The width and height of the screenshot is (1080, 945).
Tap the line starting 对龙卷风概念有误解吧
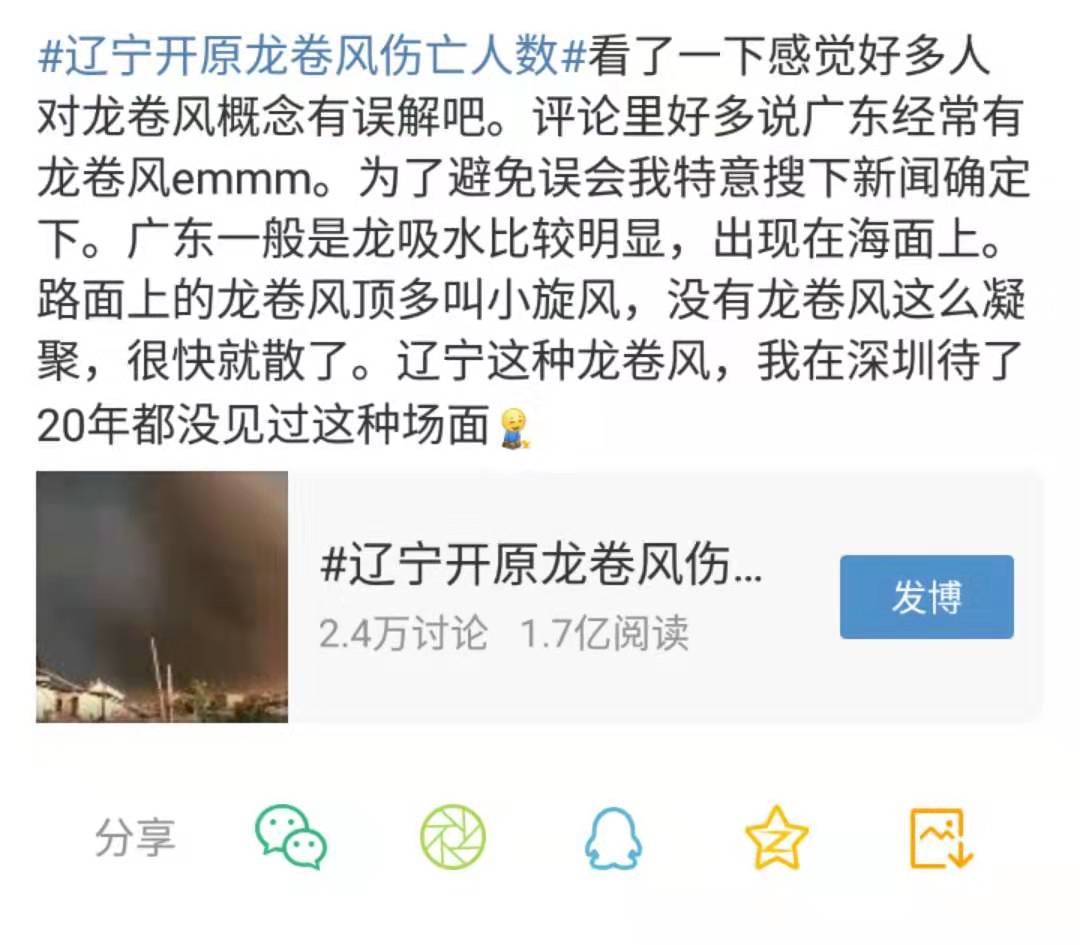(530, 117)
